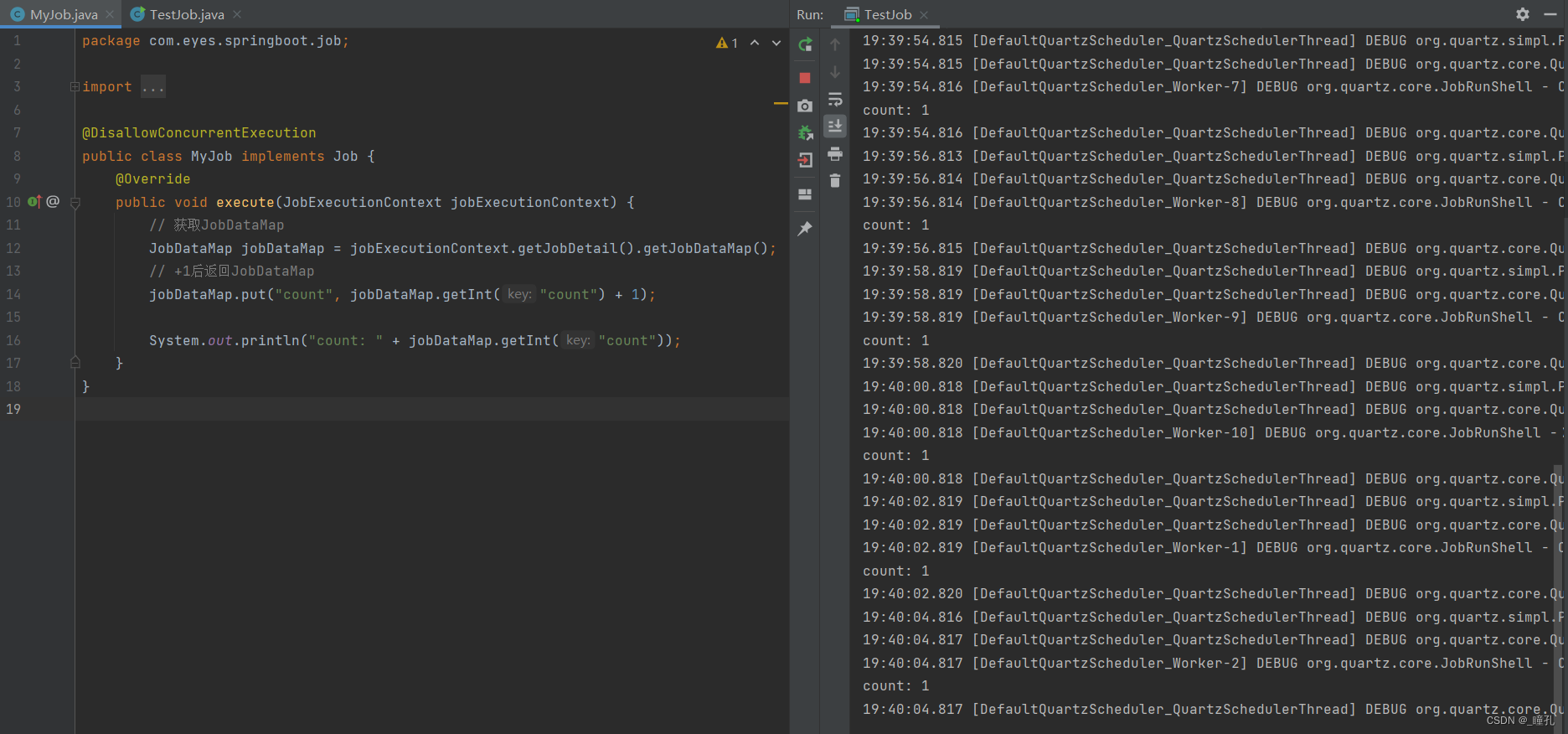The image size is (1568, 734).
Task: Click the folded import ellipsis placeholder
Action: (153, 87)
